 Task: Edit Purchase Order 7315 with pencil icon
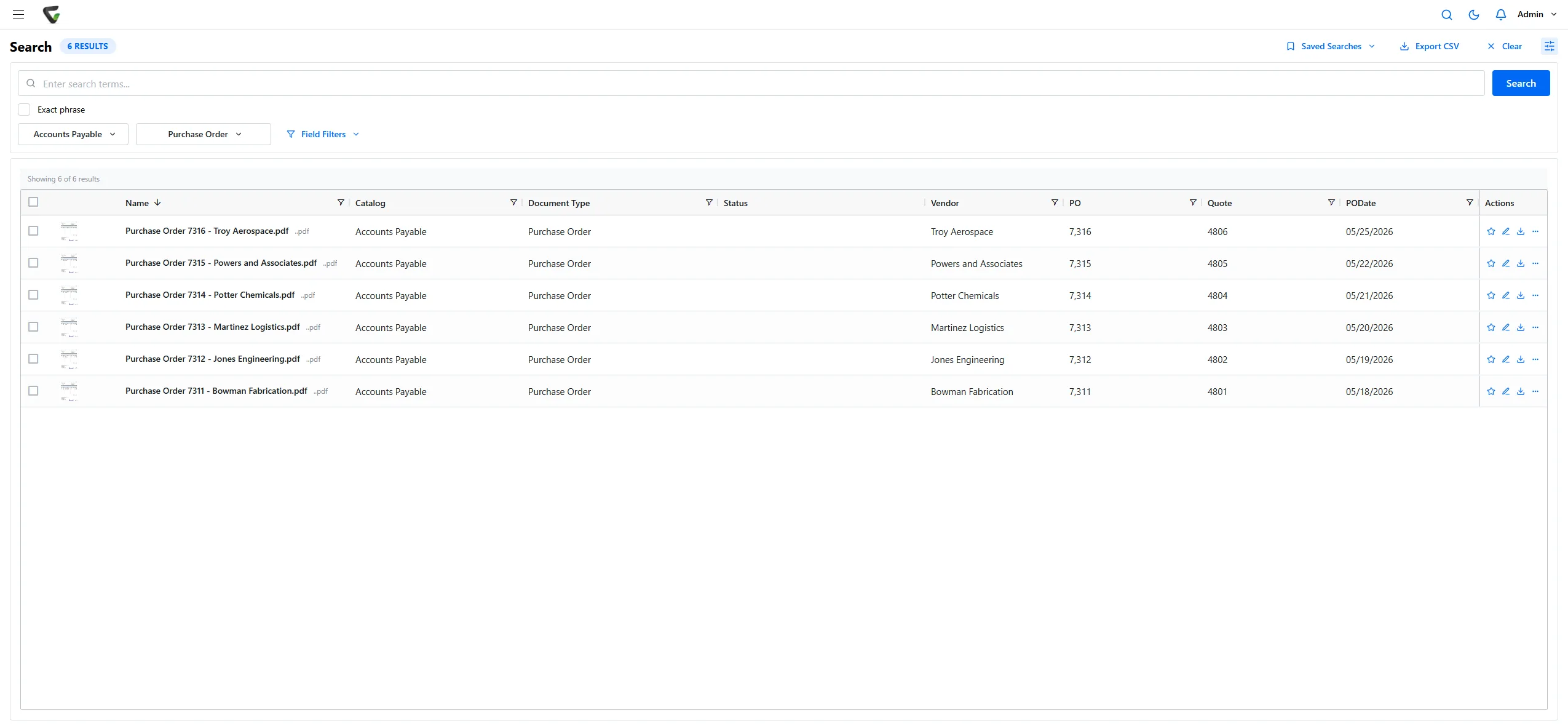[x=1506, y=263]
